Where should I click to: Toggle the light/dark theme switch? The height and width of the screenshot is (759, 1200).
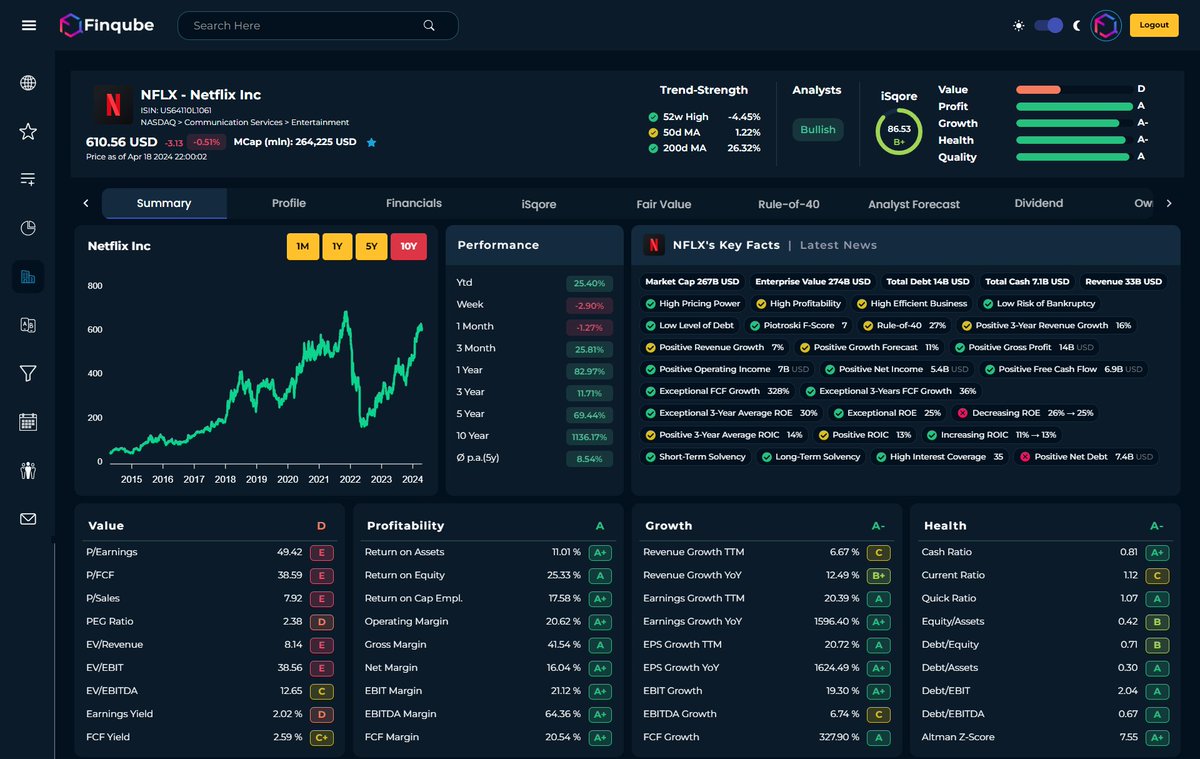1048,25
